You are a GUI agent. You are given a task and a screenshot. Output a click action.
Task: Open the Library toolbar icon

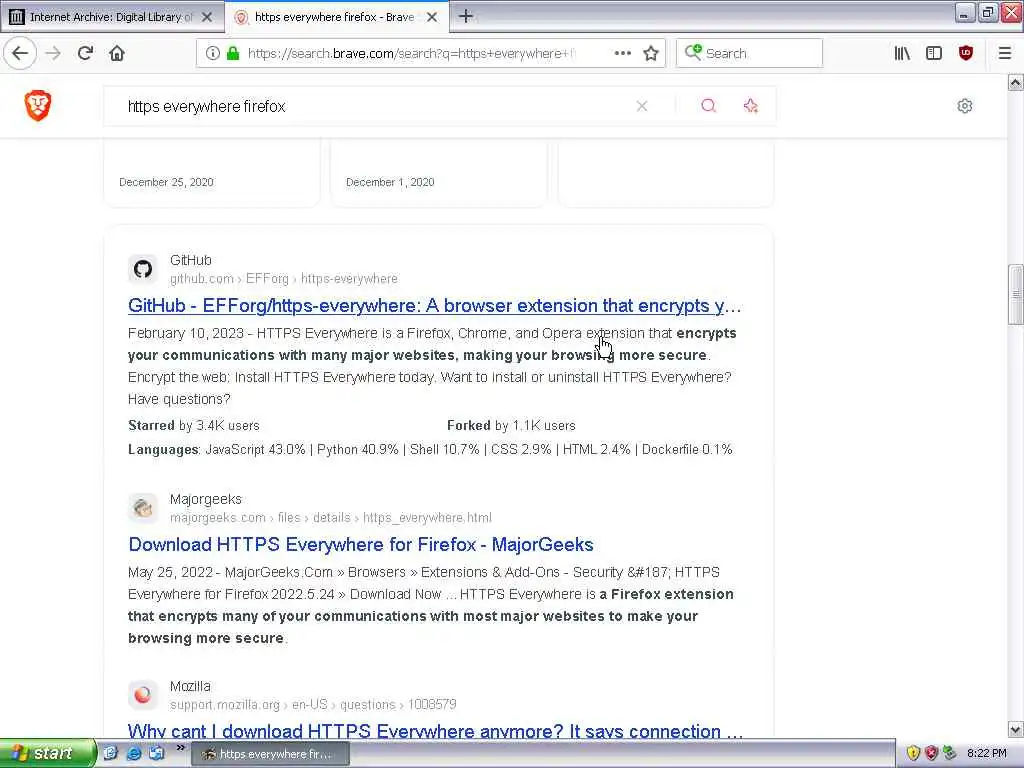pos(902,53)
